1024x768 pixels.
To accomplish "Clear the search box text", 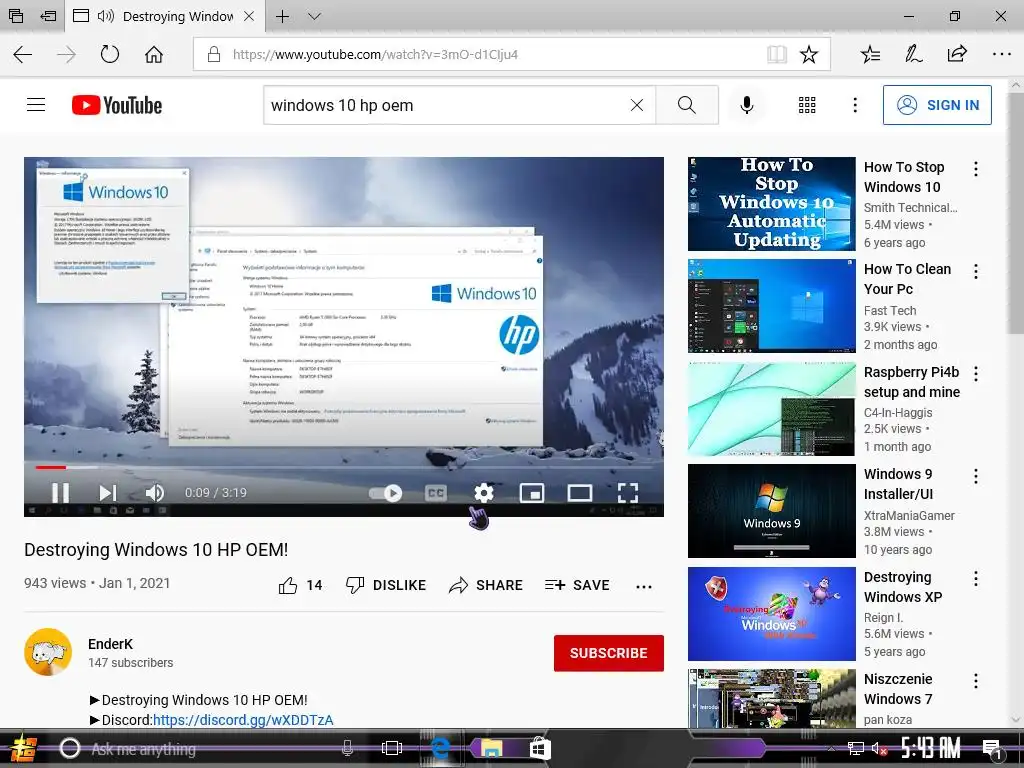I will coord(637,104).
